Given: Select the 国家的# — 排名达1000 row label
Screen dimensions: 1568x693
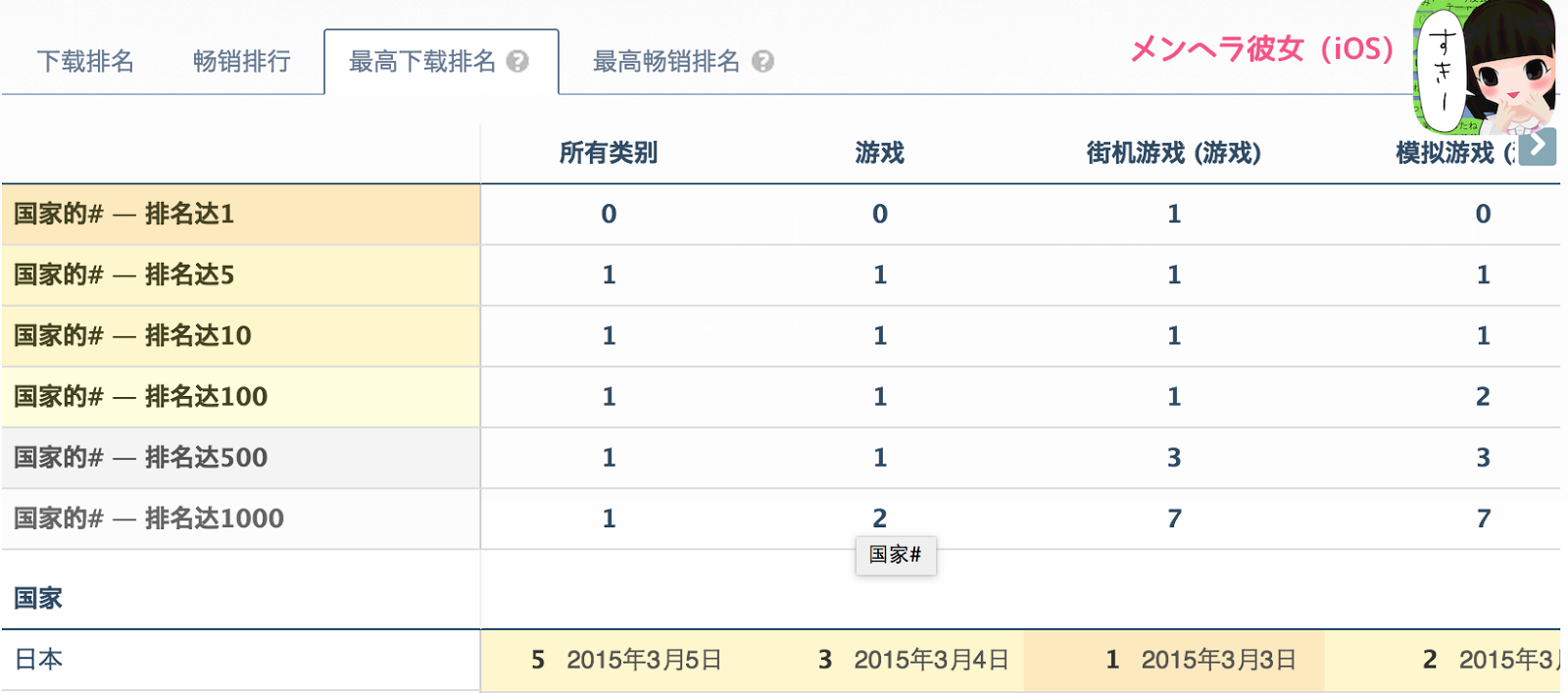Looking at the screenshot, I should click(241, 518).
